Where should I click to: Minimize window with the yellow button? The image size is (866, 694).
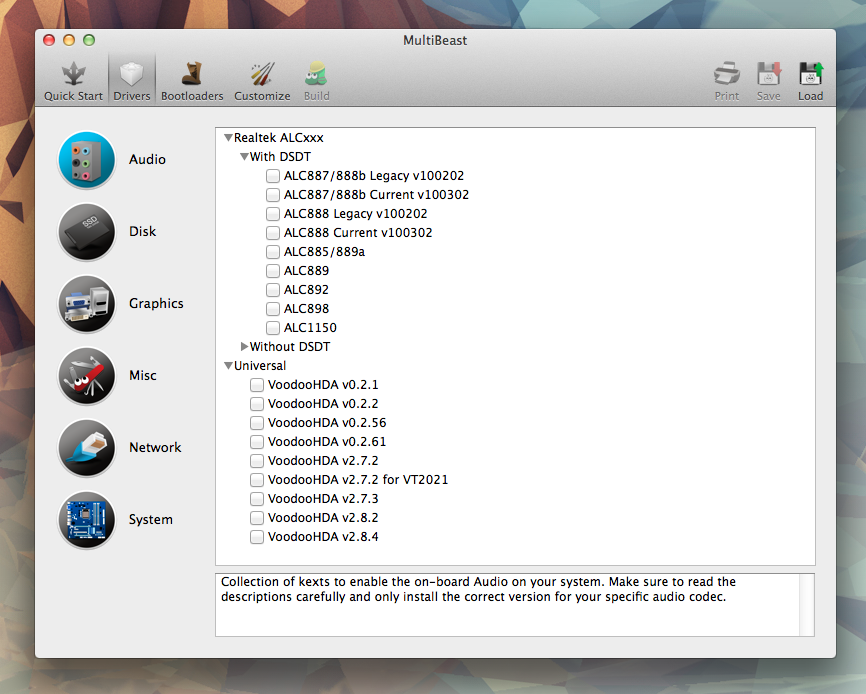click(69, 40)
